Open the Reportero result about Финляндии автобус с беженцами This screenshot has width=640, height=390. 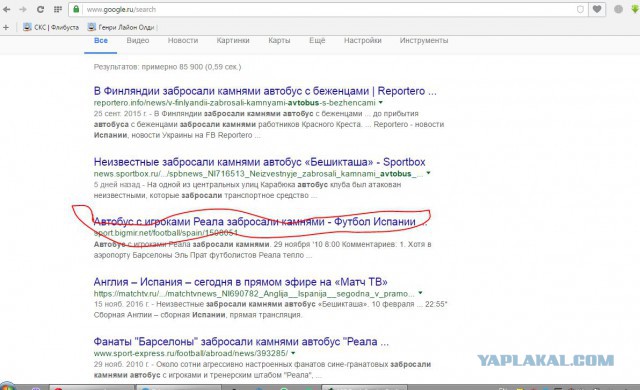tap(265, 91)
